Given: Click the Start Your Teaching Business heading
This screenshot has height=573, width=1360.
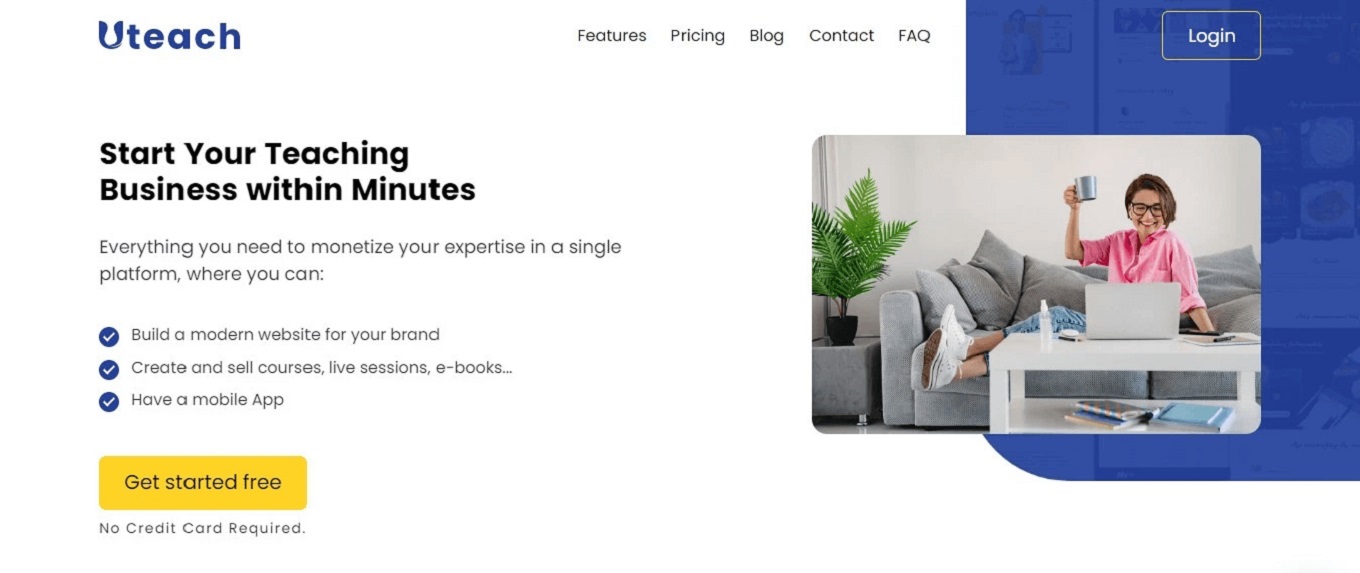Looking at the screenshot, I should pyautogui.click(x=288, y=171).
